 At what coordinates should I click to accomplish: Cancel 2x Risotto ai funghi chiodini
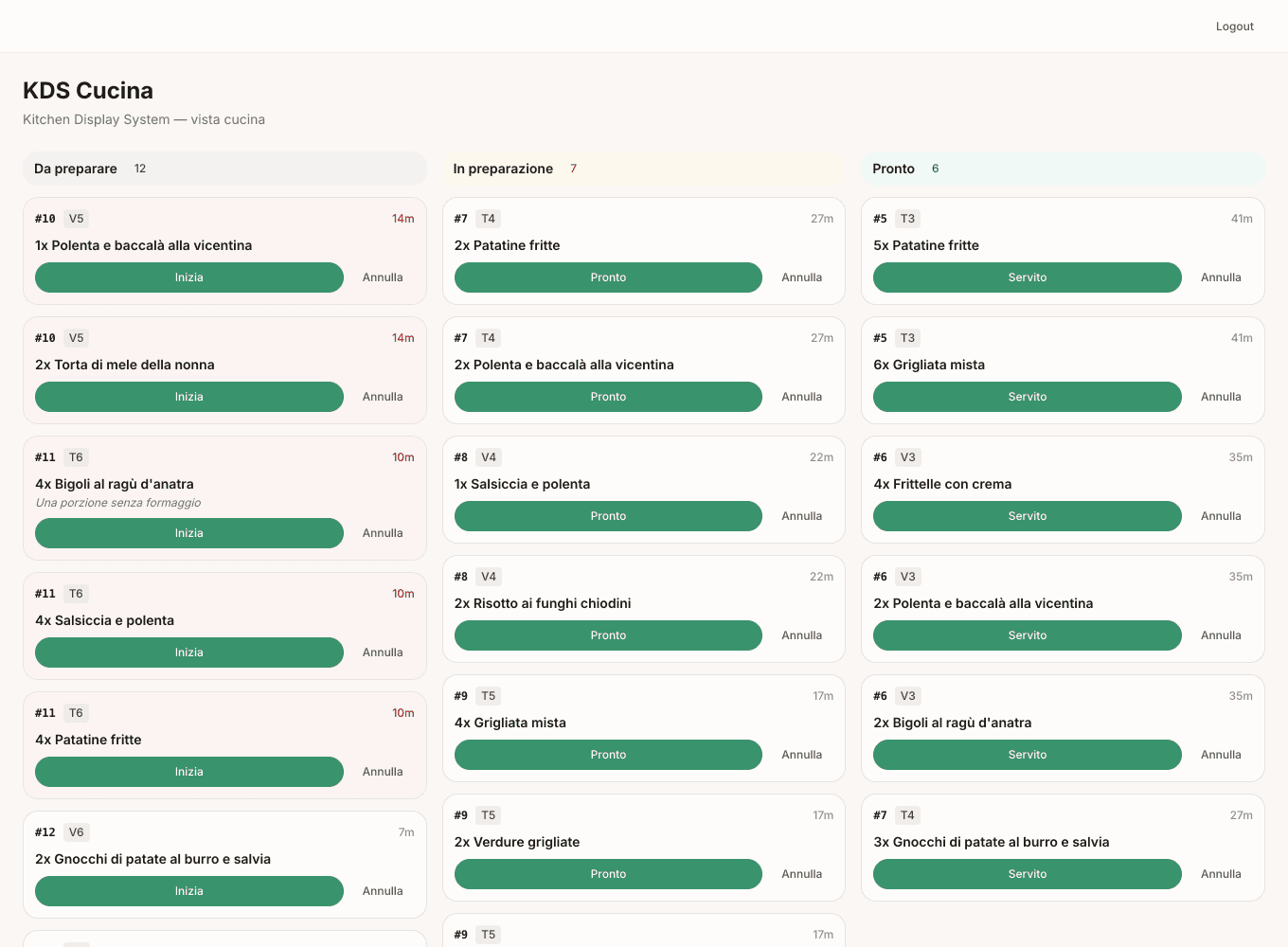click(x=802, y=635)
